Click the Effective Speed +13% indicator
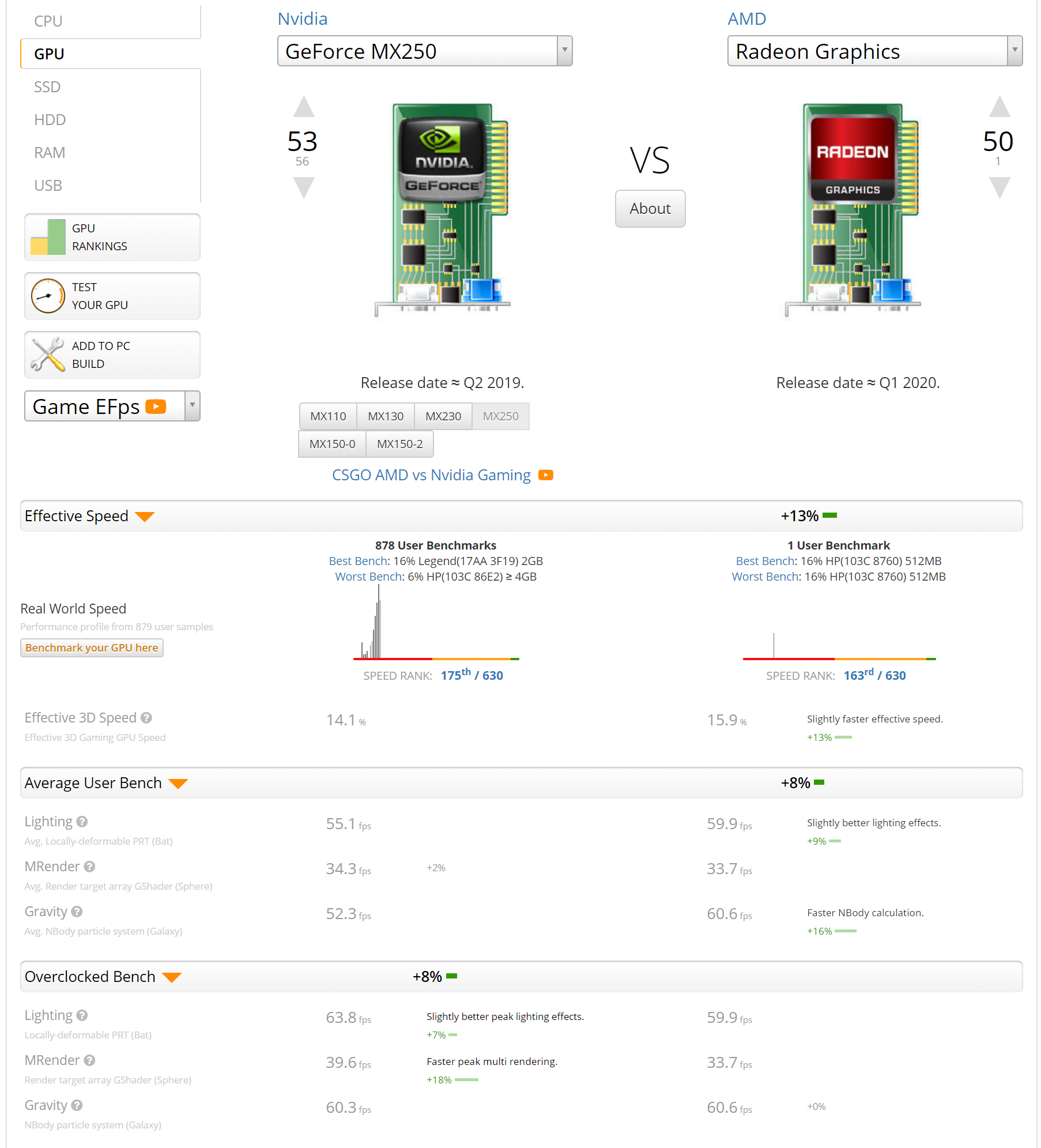 (809, 516)
